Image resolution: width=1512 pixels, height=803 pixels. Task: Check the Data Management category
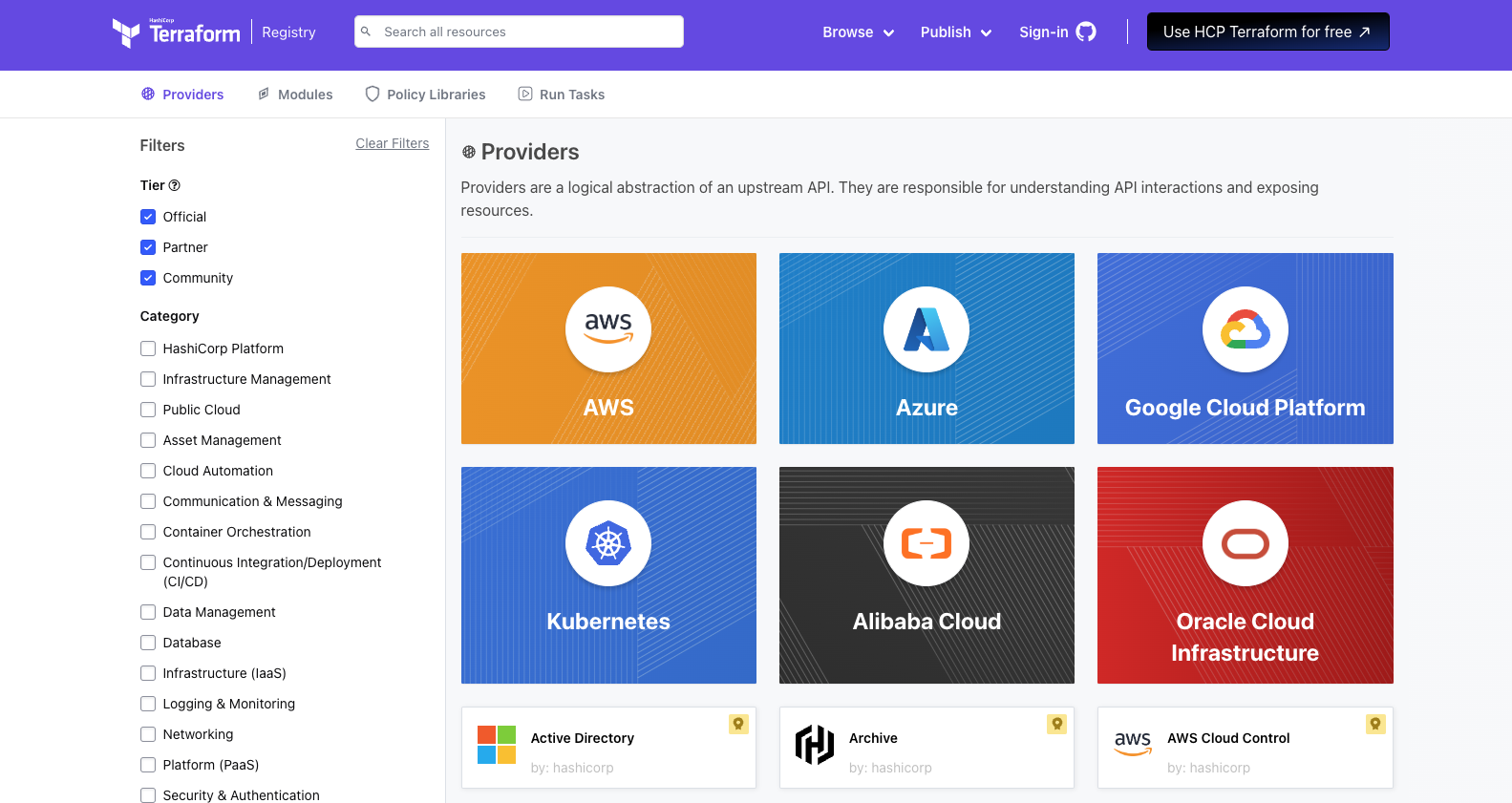pyautogui.click(x=148, y=612)
